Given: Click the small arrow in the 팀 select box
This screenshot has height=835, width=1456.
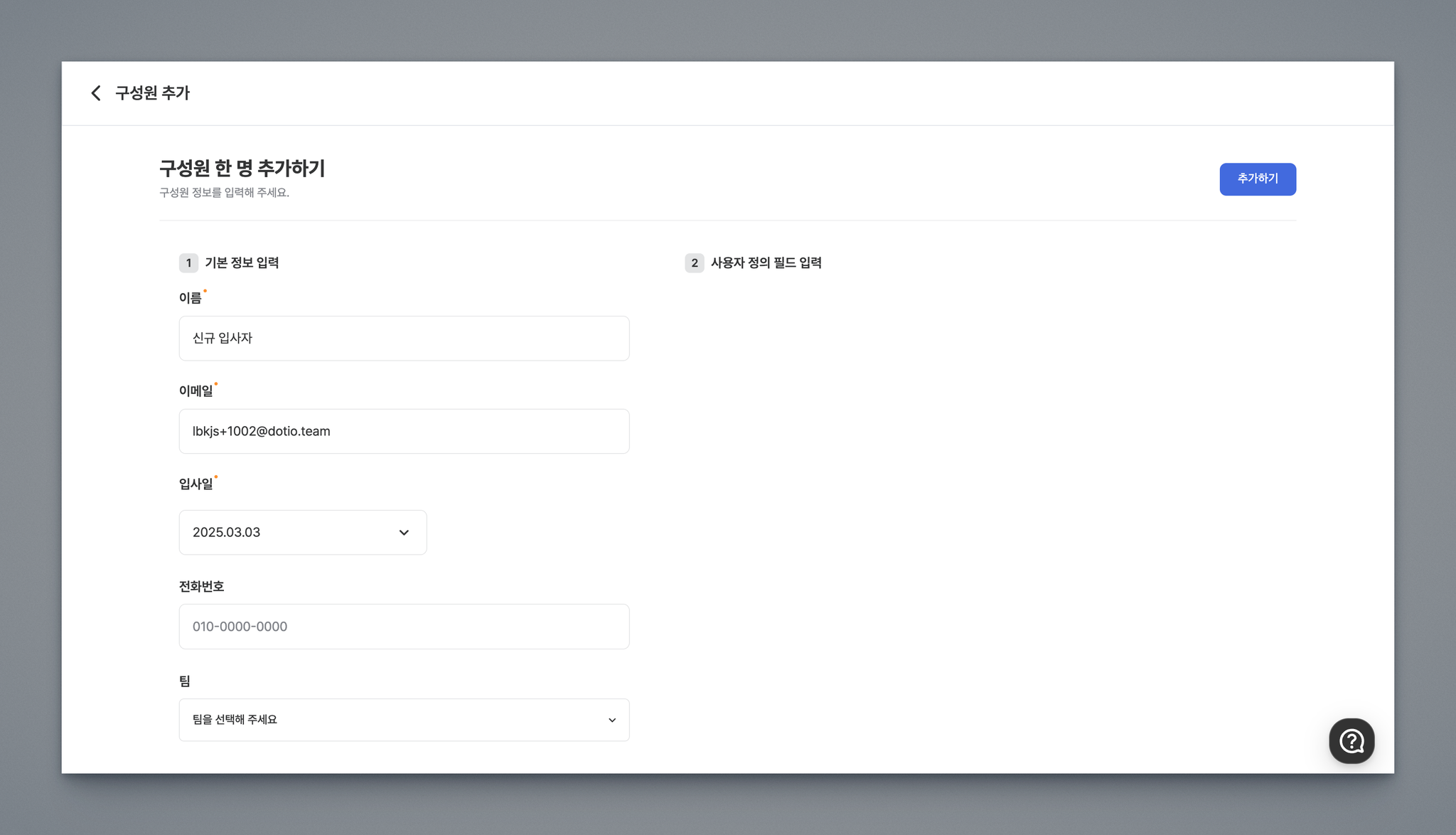Looking at the screenshot, I should [612, 720].
